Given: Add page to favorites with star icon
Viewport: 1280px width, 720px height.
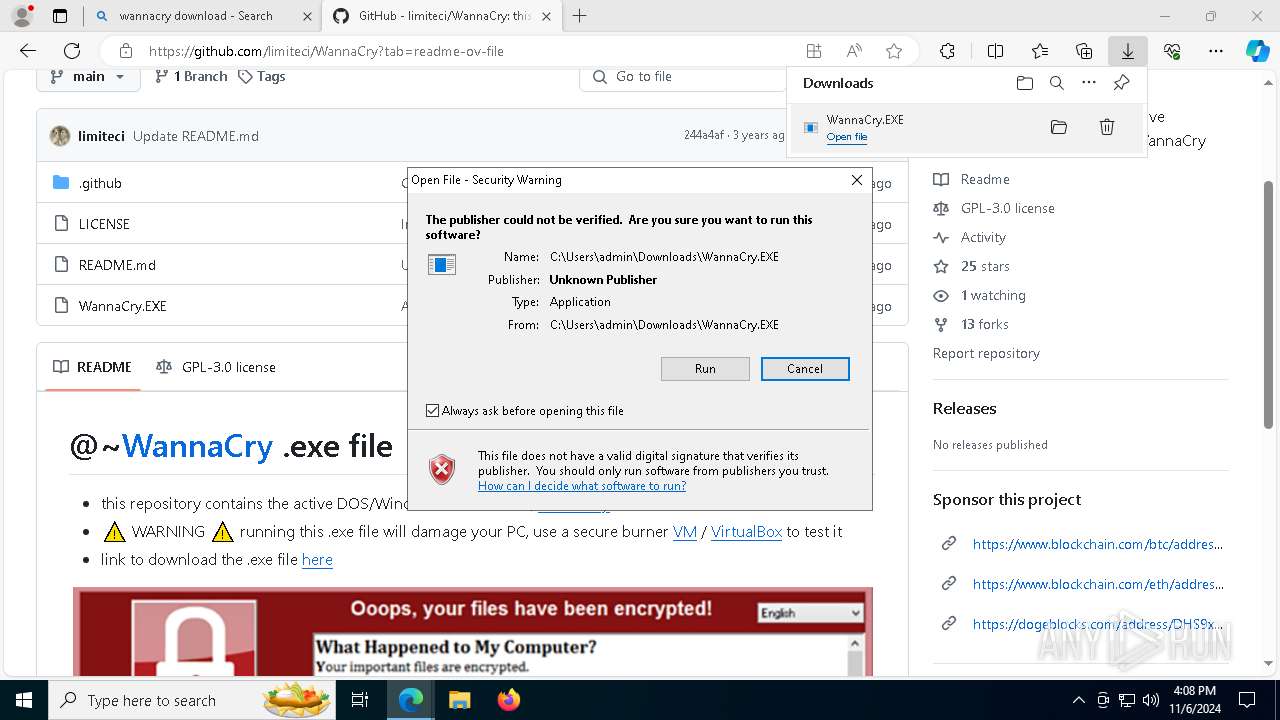Looking at the screenshot, I should click(x=894, y=51).
